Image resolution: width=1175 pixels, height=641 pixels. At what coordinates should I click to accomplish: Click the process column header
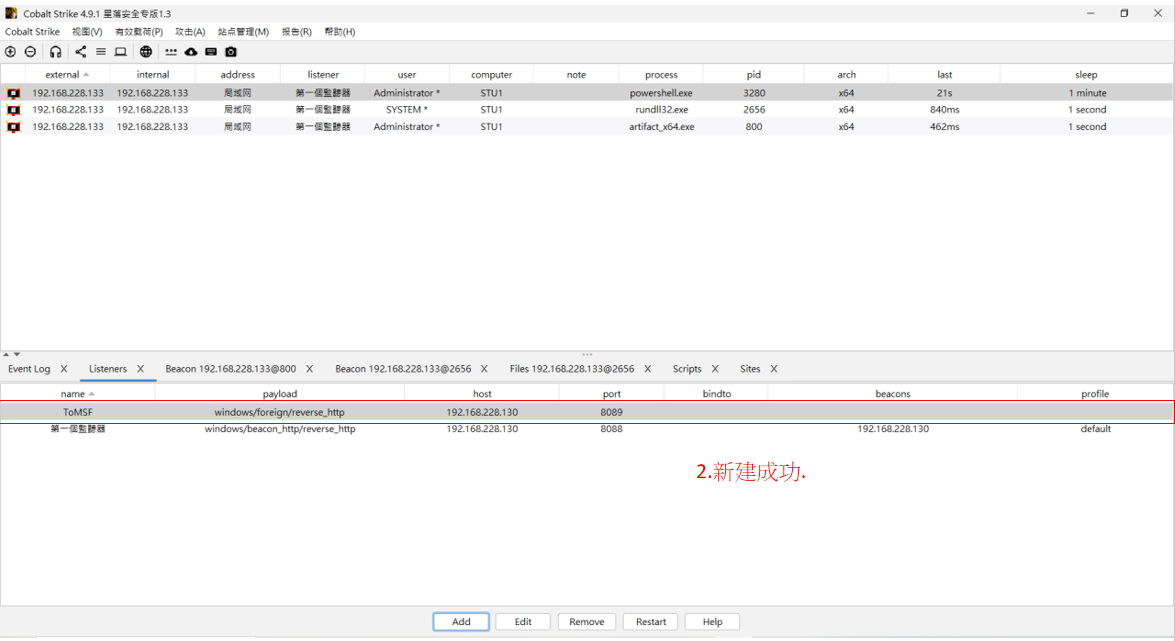coord(661,74)
